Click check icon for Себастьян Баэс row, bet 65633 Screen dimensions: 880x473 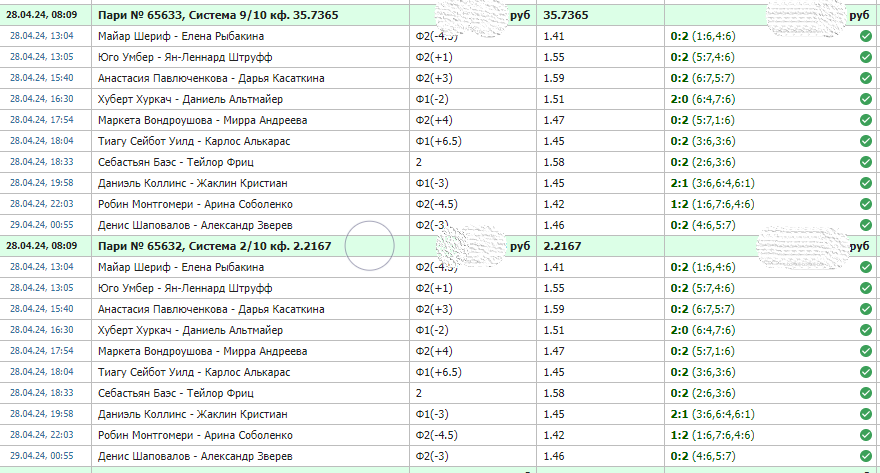pos(865,162)
